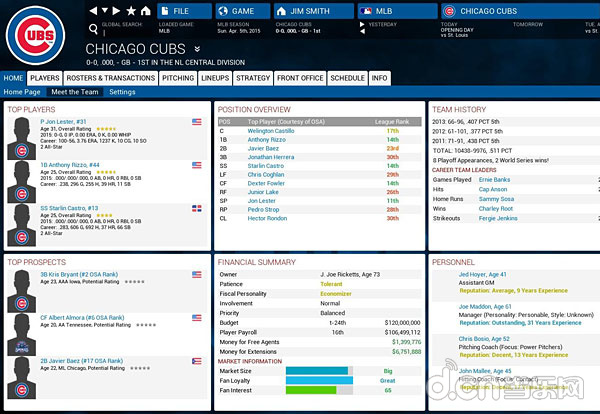Switch to the ROSTERS & TRANSACTIONS tab

tap(111, 78)
